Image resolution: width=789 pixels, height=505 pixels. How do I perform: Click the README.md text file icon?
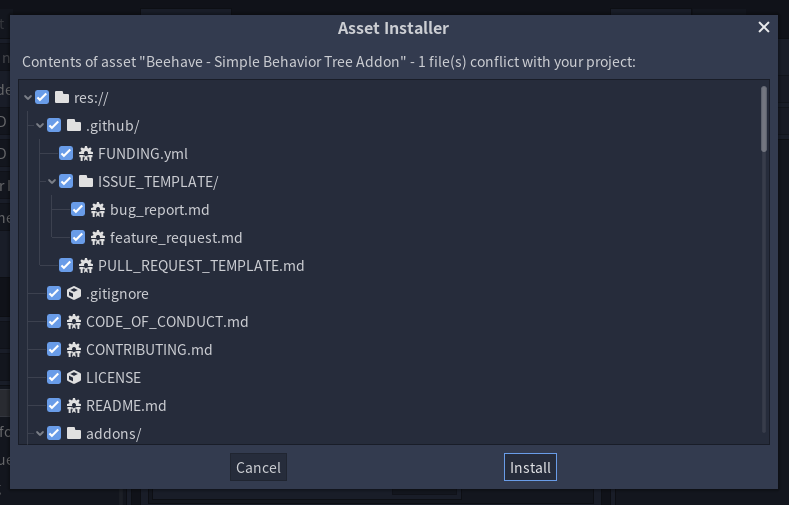tap(73, 405)
